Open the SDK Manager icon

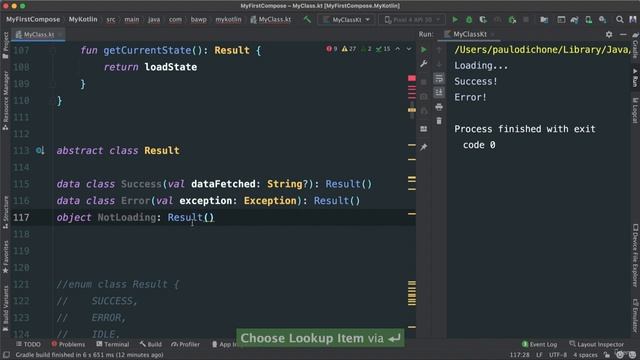pos(602,19)
